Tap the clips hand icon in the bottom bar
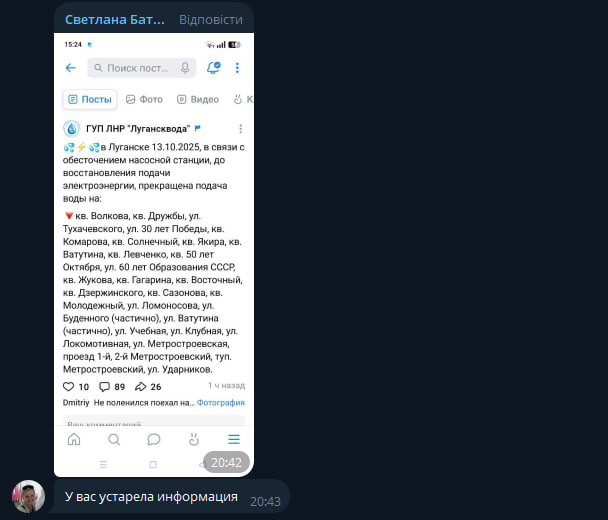608x520 pixels. point(194,439)
